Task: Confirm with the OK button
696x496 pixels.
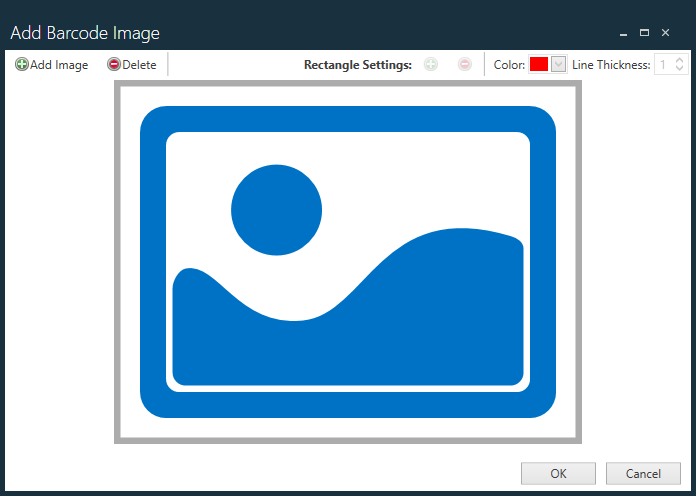Action: click(x=558, y=474)
